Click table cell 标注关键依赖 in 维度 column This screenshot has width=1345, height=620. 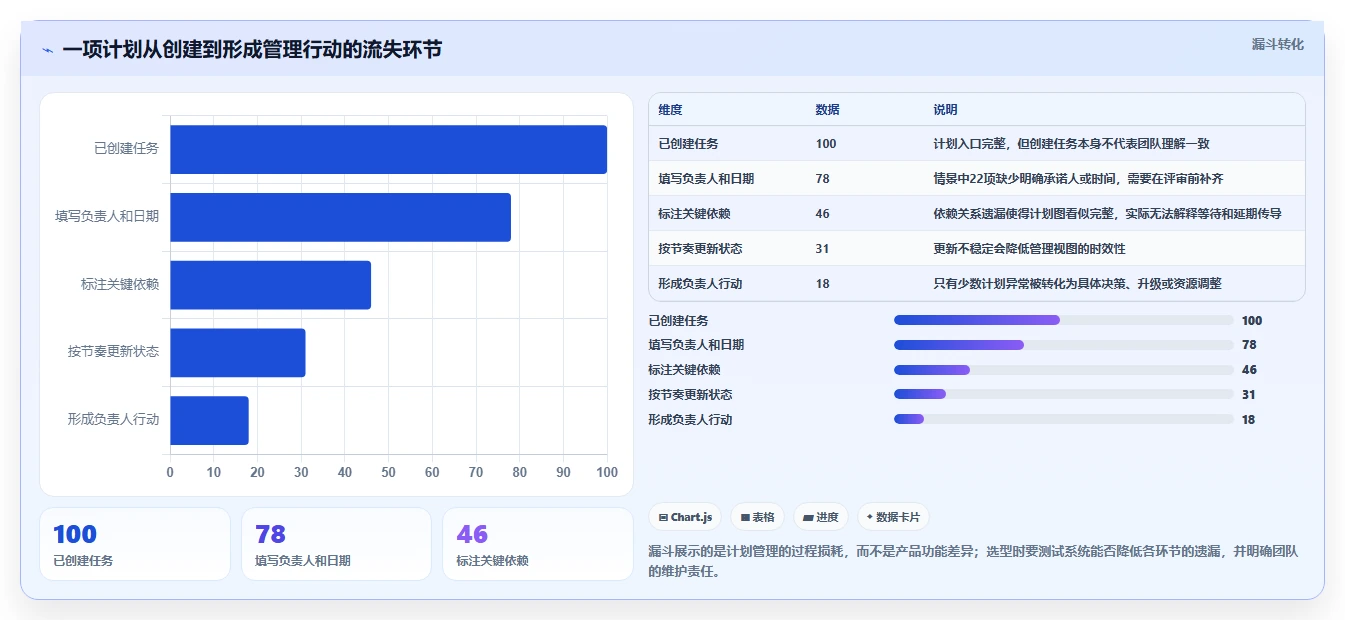pos(694,214)
